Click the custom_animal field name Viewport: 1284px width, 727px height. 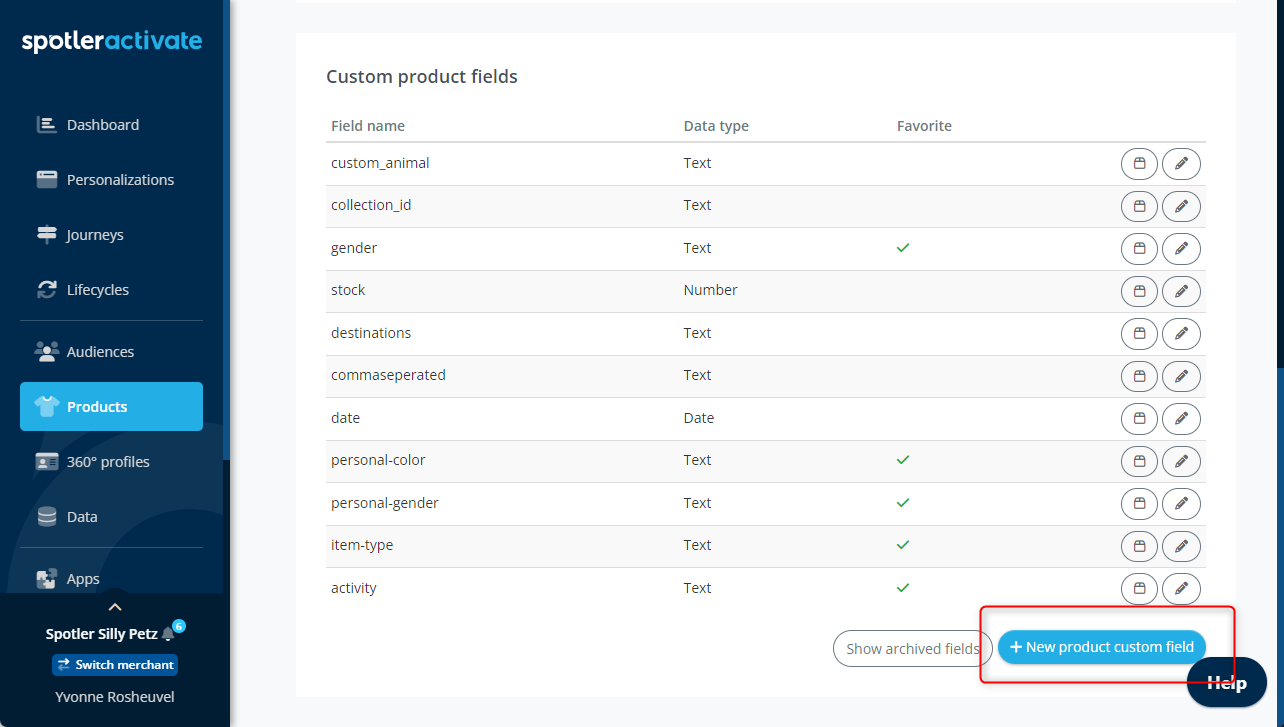point(380,163)
